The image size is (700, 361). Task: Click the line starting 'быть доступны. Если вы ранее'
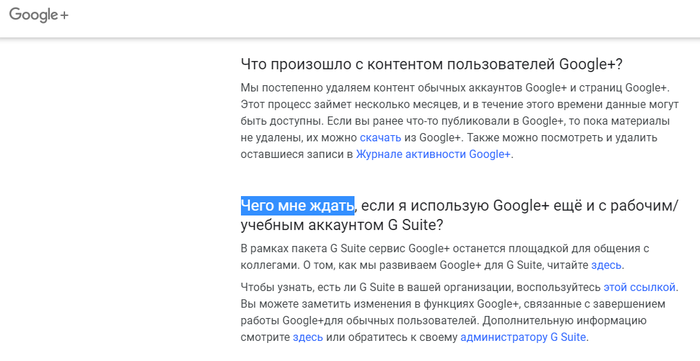click(x=455, y=121)
